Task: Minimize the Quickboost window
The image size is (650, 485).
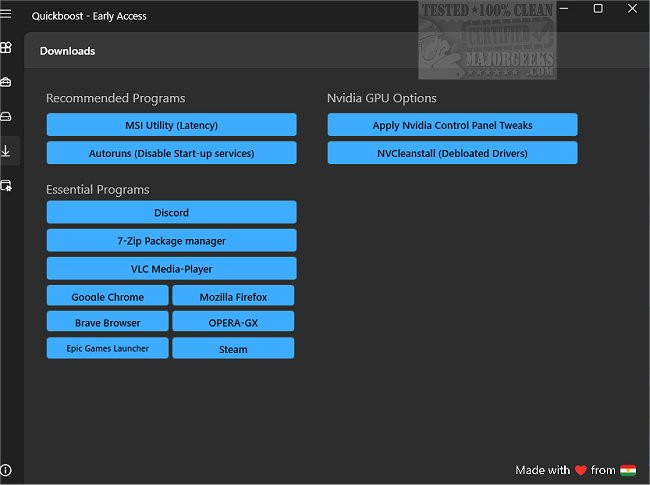Action: click(x=564, y=8)
